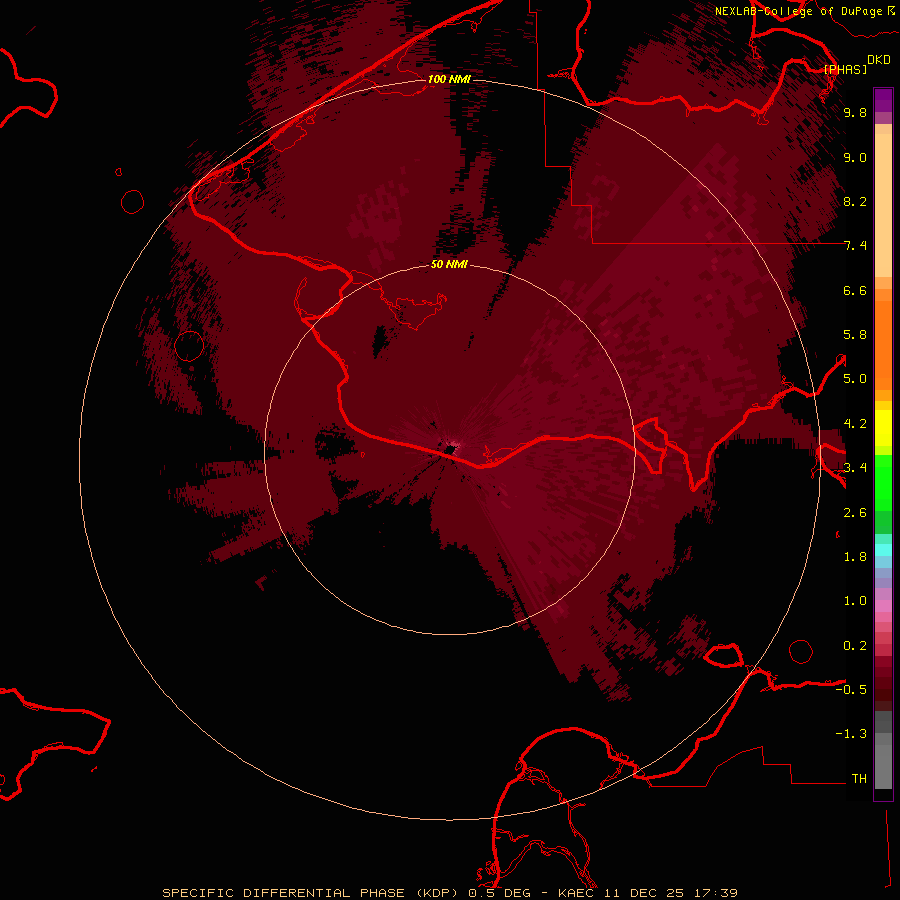This screenshot has height=900, width=900.
Task: Click the 1.8 value on the color scale
Action: pyautogui.click(x=855, y=557)
